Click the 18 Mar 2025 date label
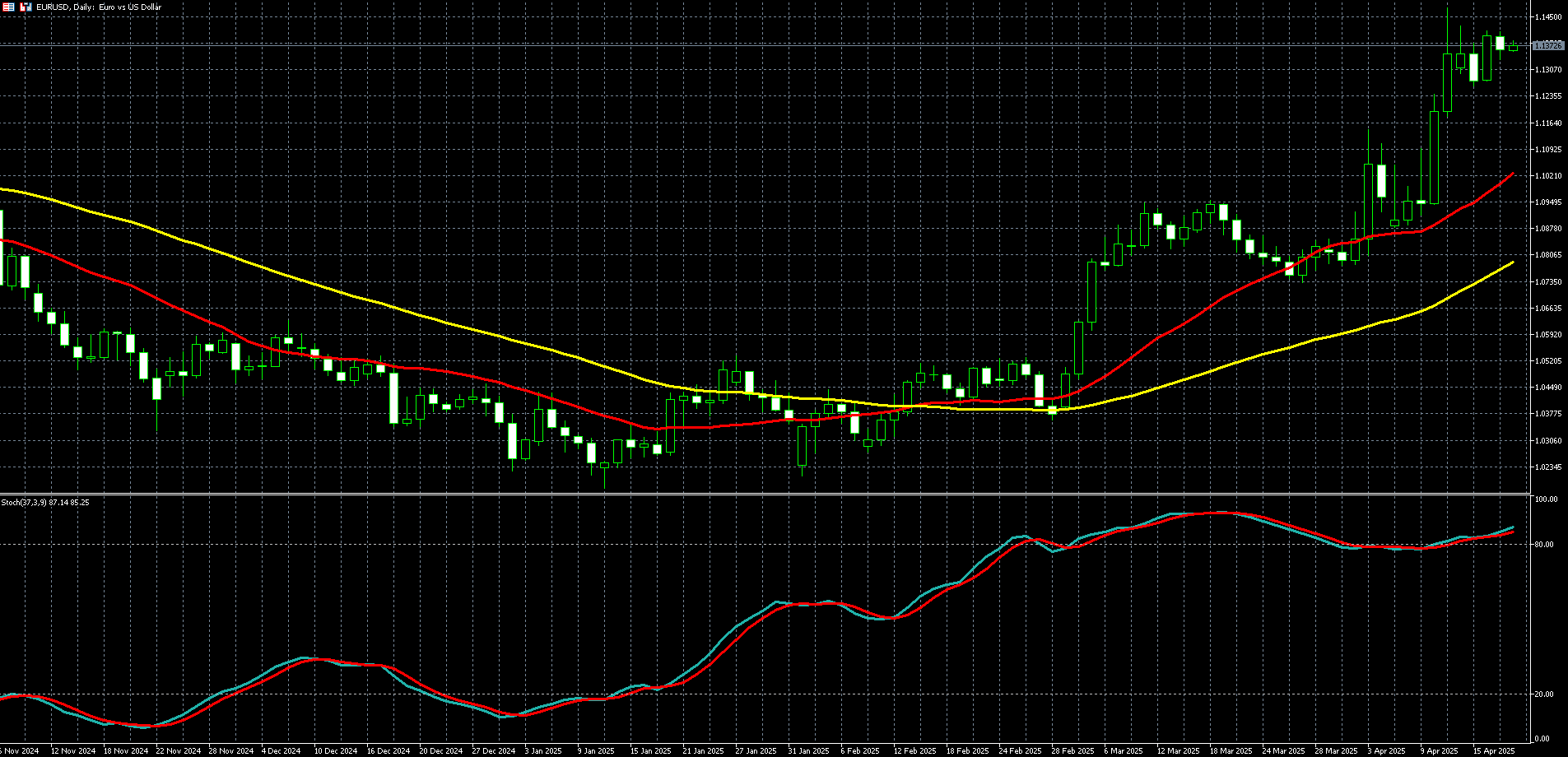 coord(1231,751)
